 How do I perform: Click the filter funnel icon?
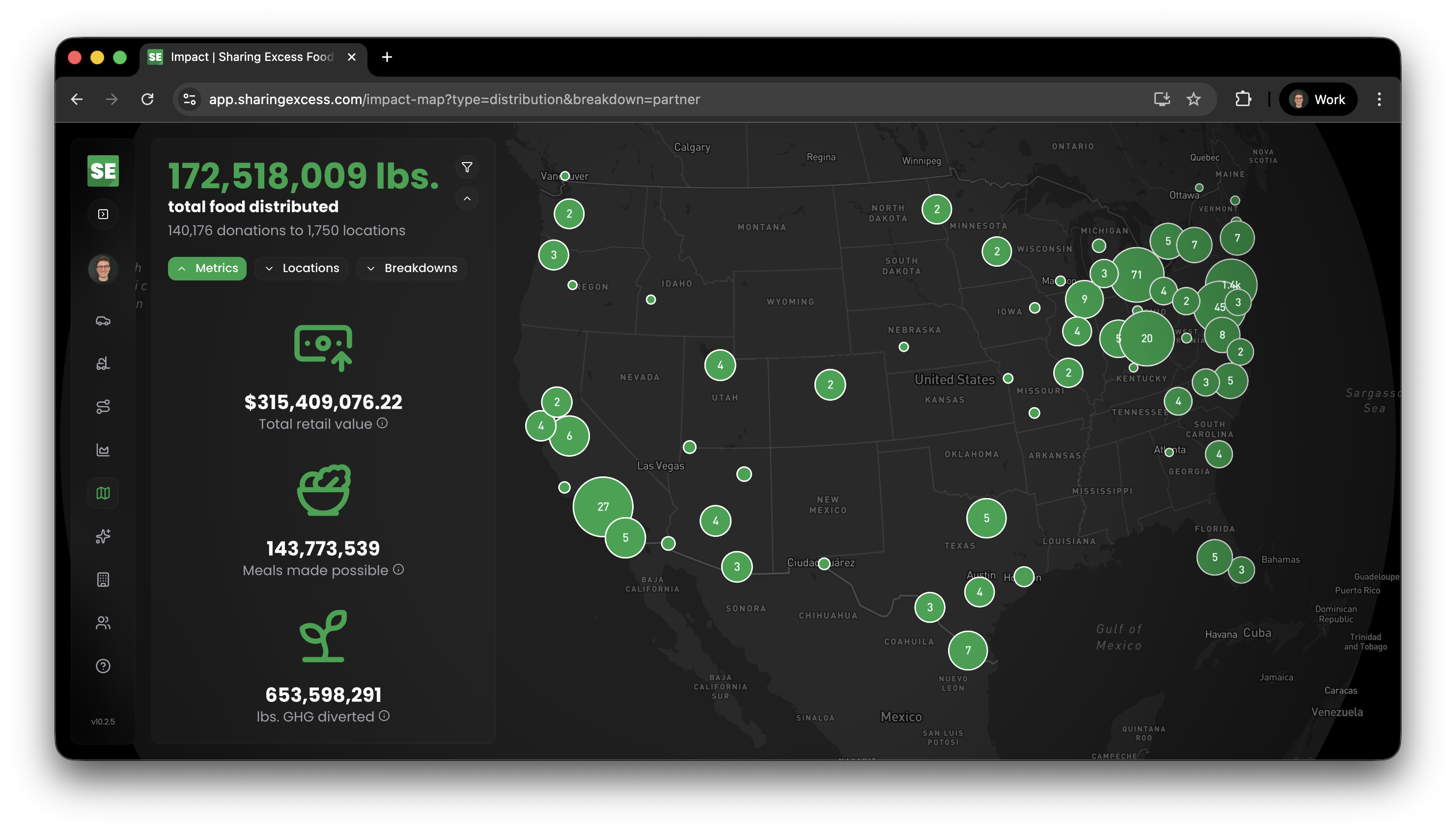click(x=467, y=167)
